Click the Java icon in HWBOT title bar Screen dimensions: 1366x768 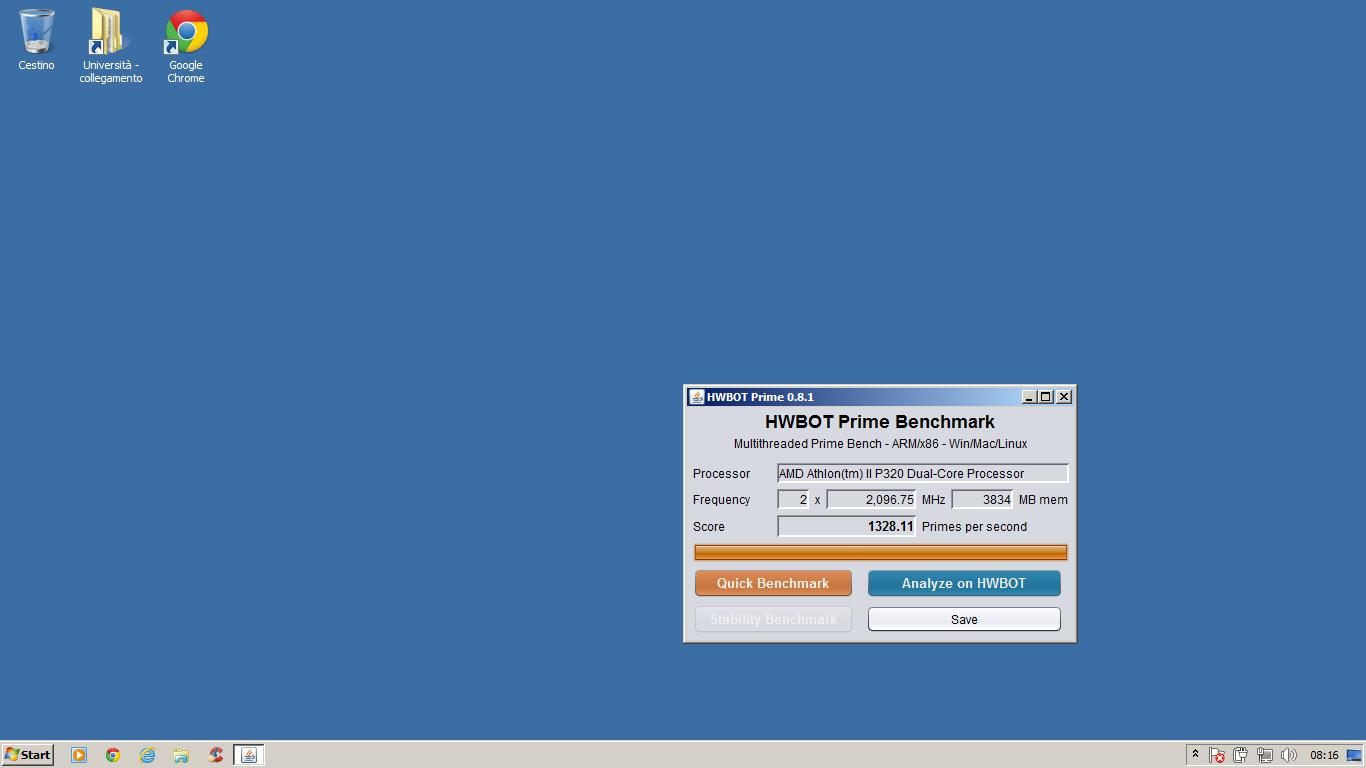(696, 397)
